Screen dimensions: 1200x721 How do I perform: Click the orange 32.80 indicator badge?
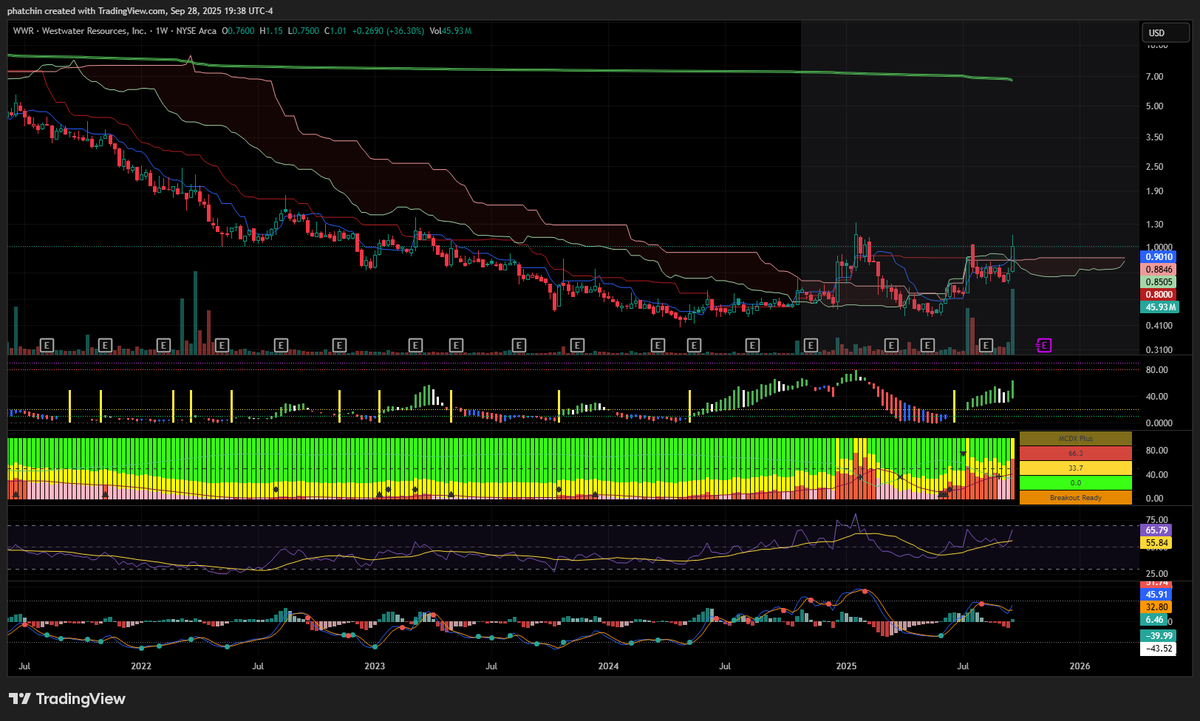coord(1155,605)
